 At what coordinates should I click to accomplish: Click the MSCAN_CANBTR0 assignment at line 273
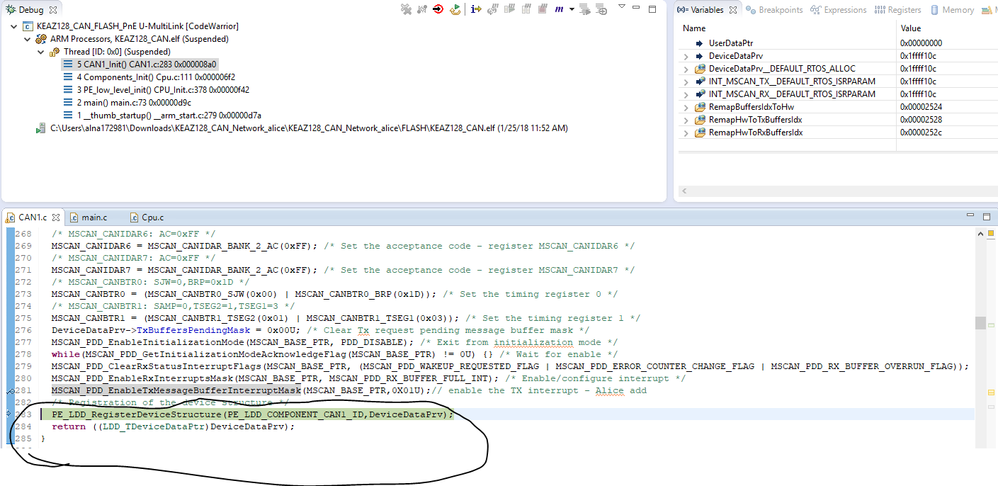point(245,293)
